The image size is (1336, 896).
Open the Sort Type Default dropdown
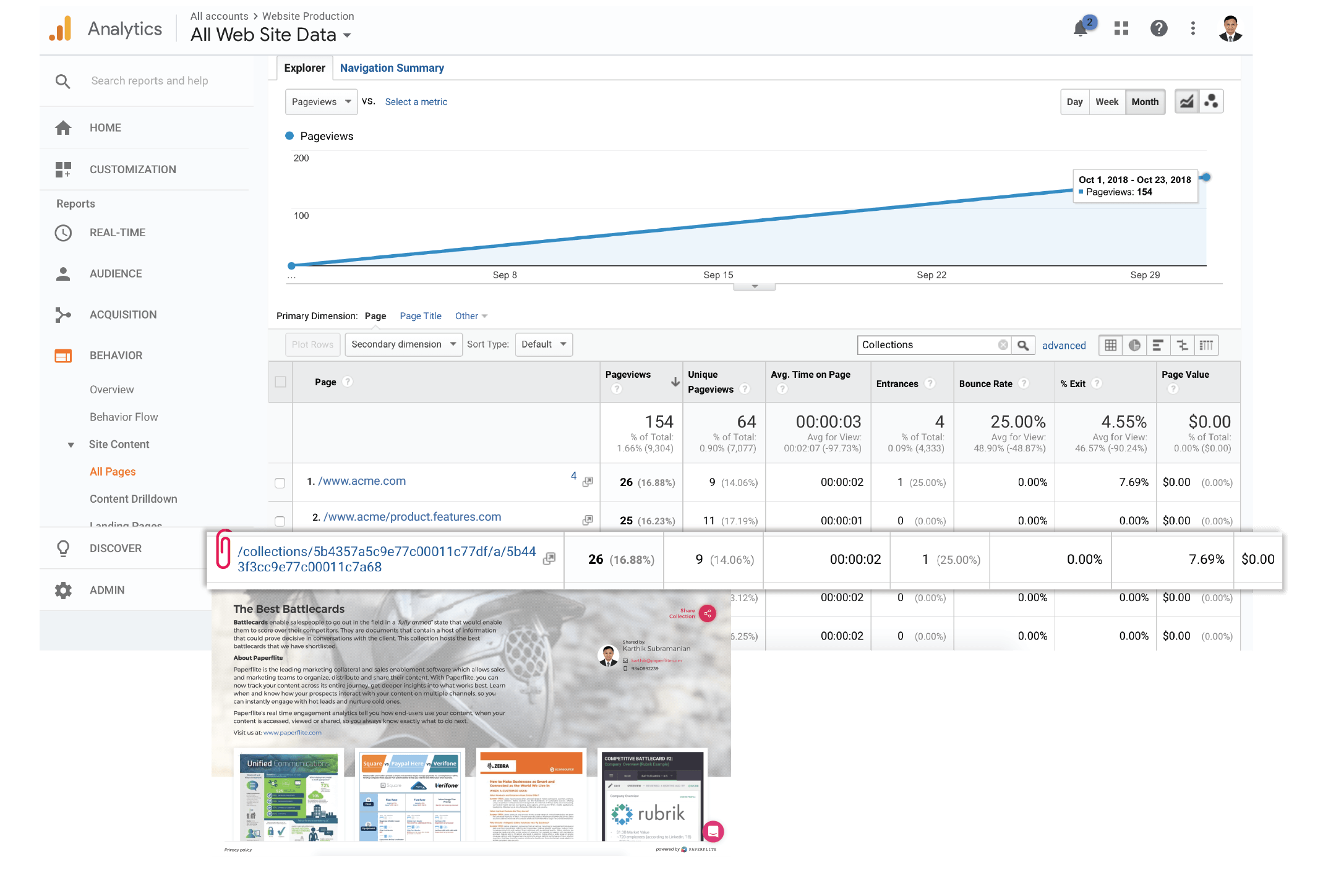(544, 344)
